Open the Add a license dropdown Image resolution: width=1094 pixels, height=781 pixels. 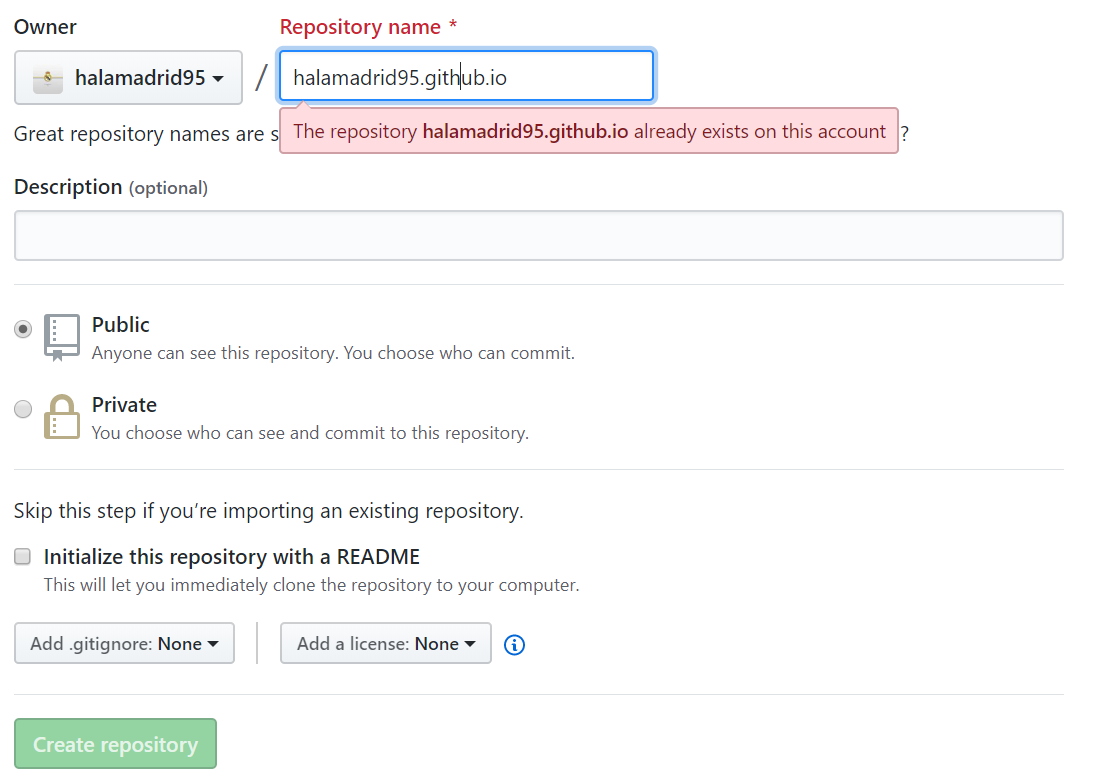(385, 644)
